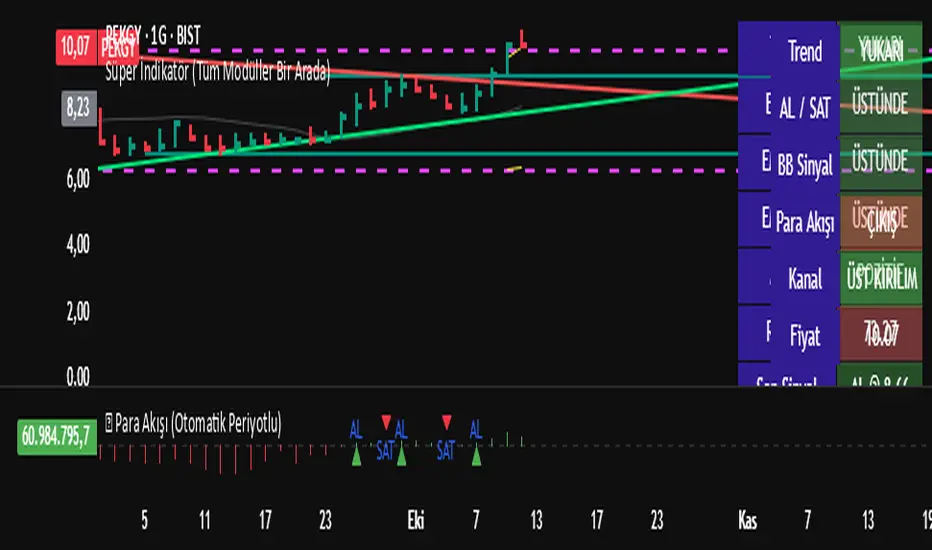Viewport: 932px width, 550px height.
Task: Click the Eki month label on time axis
Action: click(x=416, y=521)
